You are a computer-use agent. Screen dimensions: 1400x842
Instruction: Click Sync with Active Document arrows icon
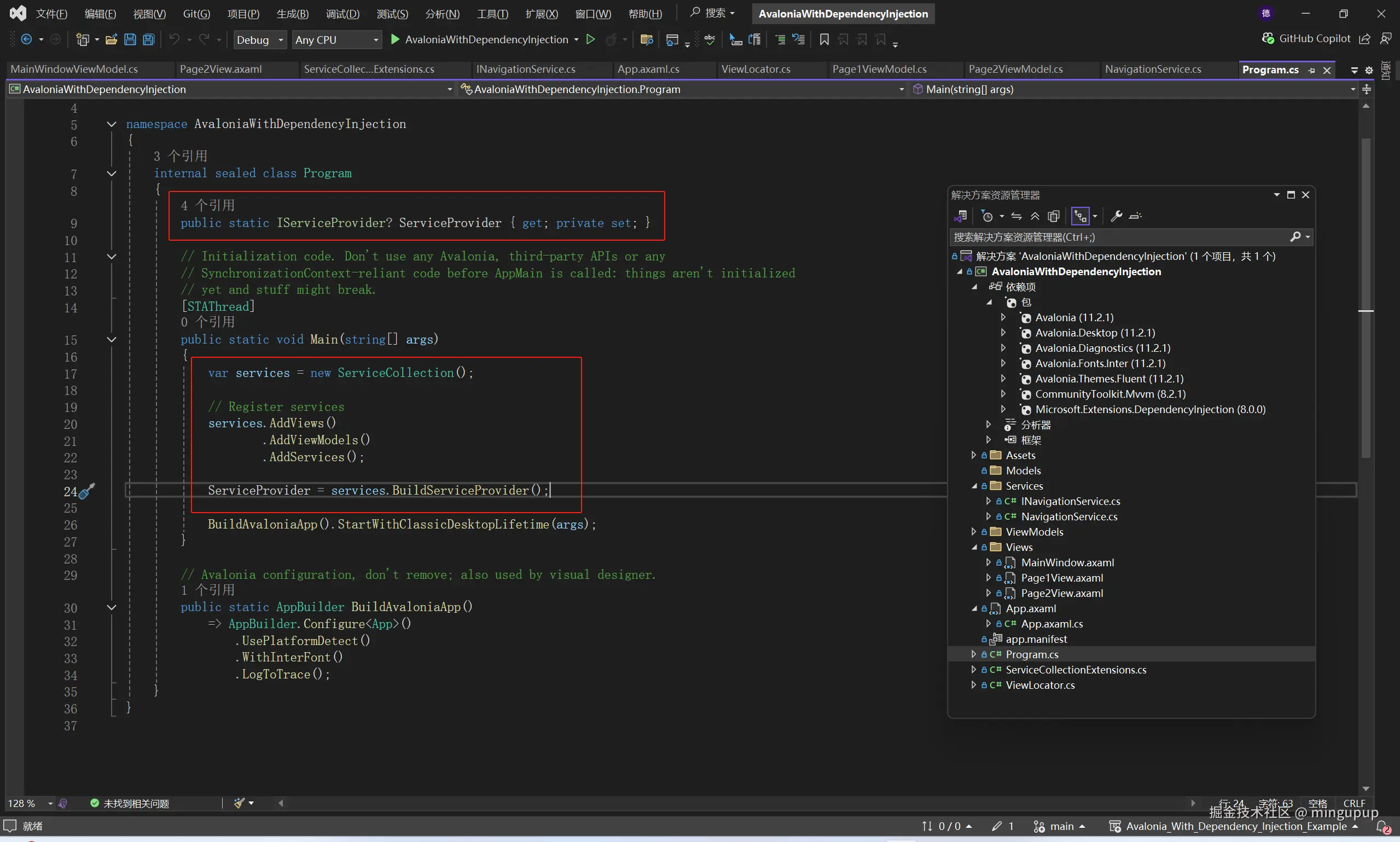[x=1016, y=216]
